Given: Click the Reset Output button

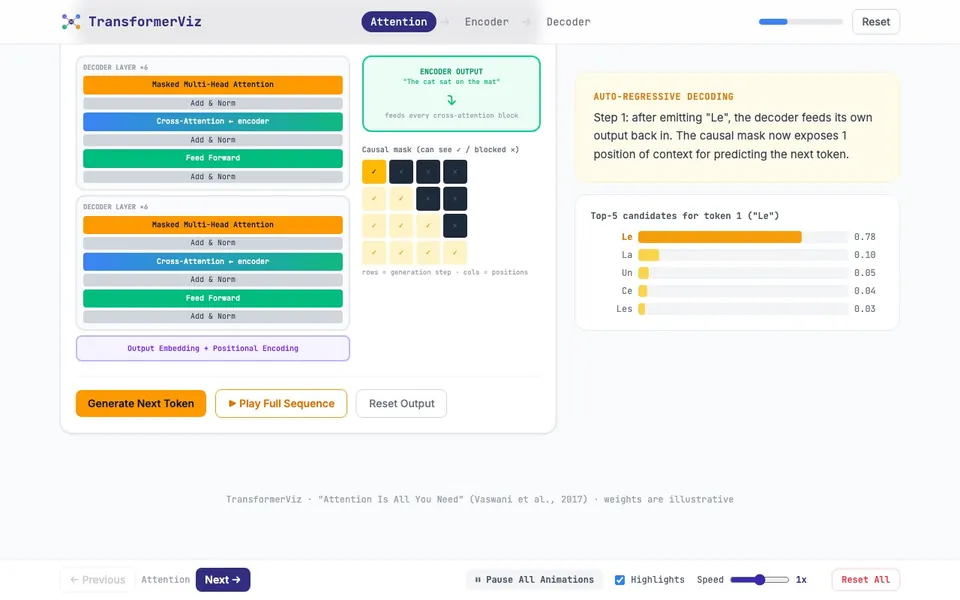Looking at the screenshot, I should pos(402,403).
